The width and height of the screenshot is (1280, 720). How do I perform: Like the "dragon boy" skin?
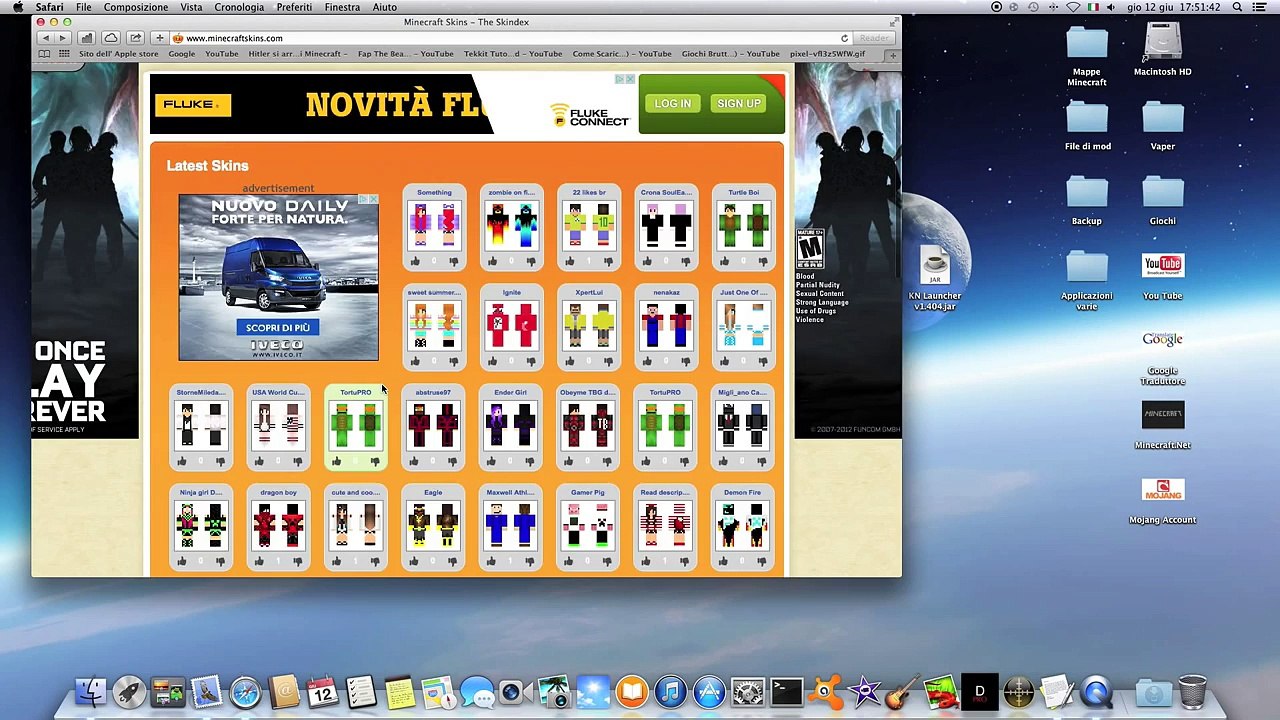click(259, 562)
